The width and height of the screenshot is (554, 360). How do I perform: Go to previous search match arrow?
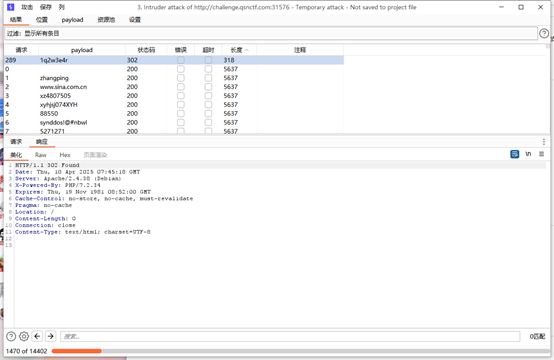(x=37, y=336)
